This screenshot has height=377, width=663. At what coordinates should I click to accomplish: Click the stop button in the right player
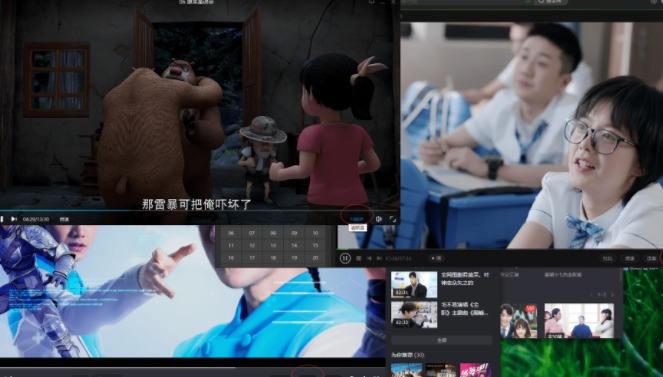click(x=359, y=258)
